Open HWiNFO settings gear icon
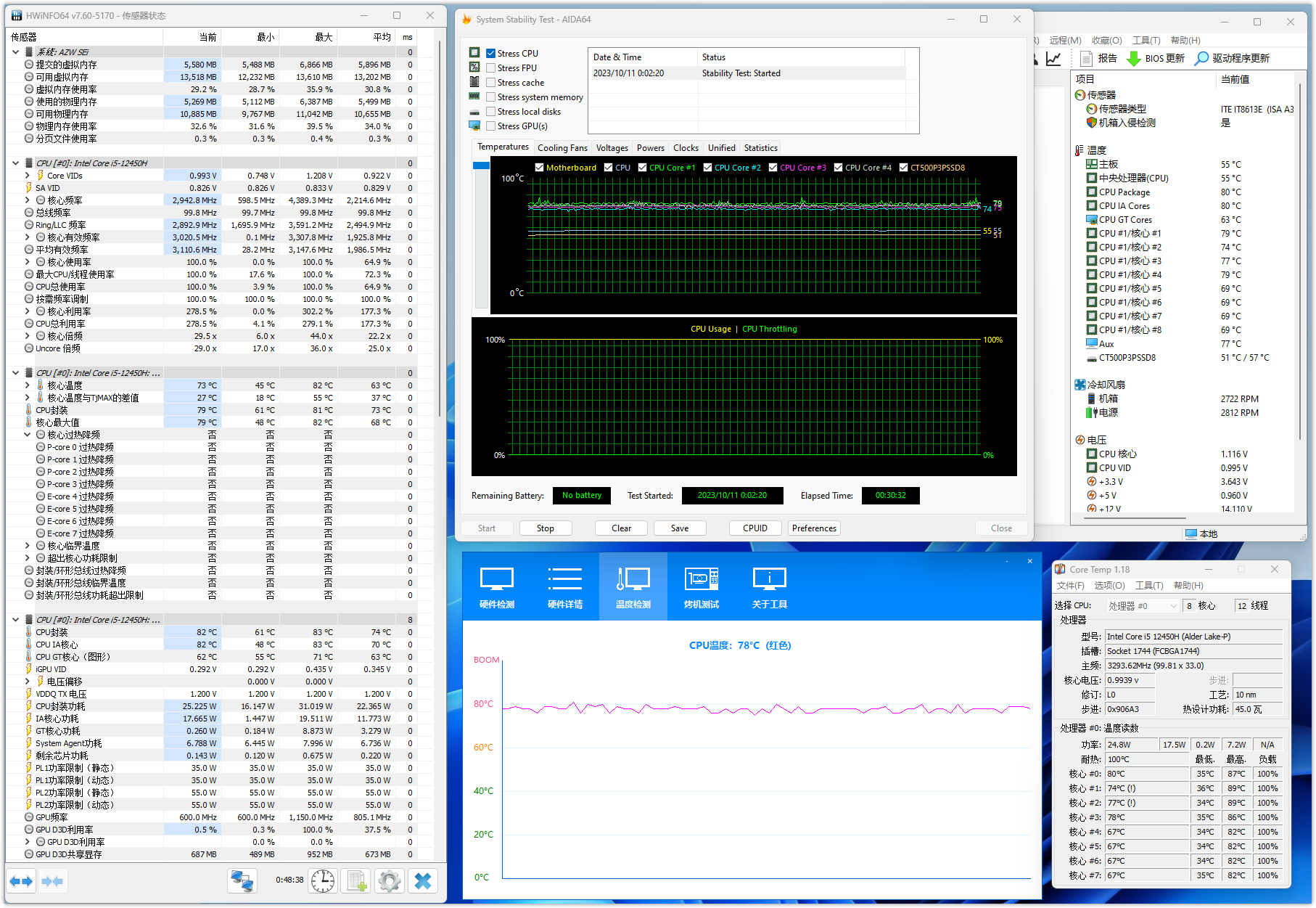 390,881
